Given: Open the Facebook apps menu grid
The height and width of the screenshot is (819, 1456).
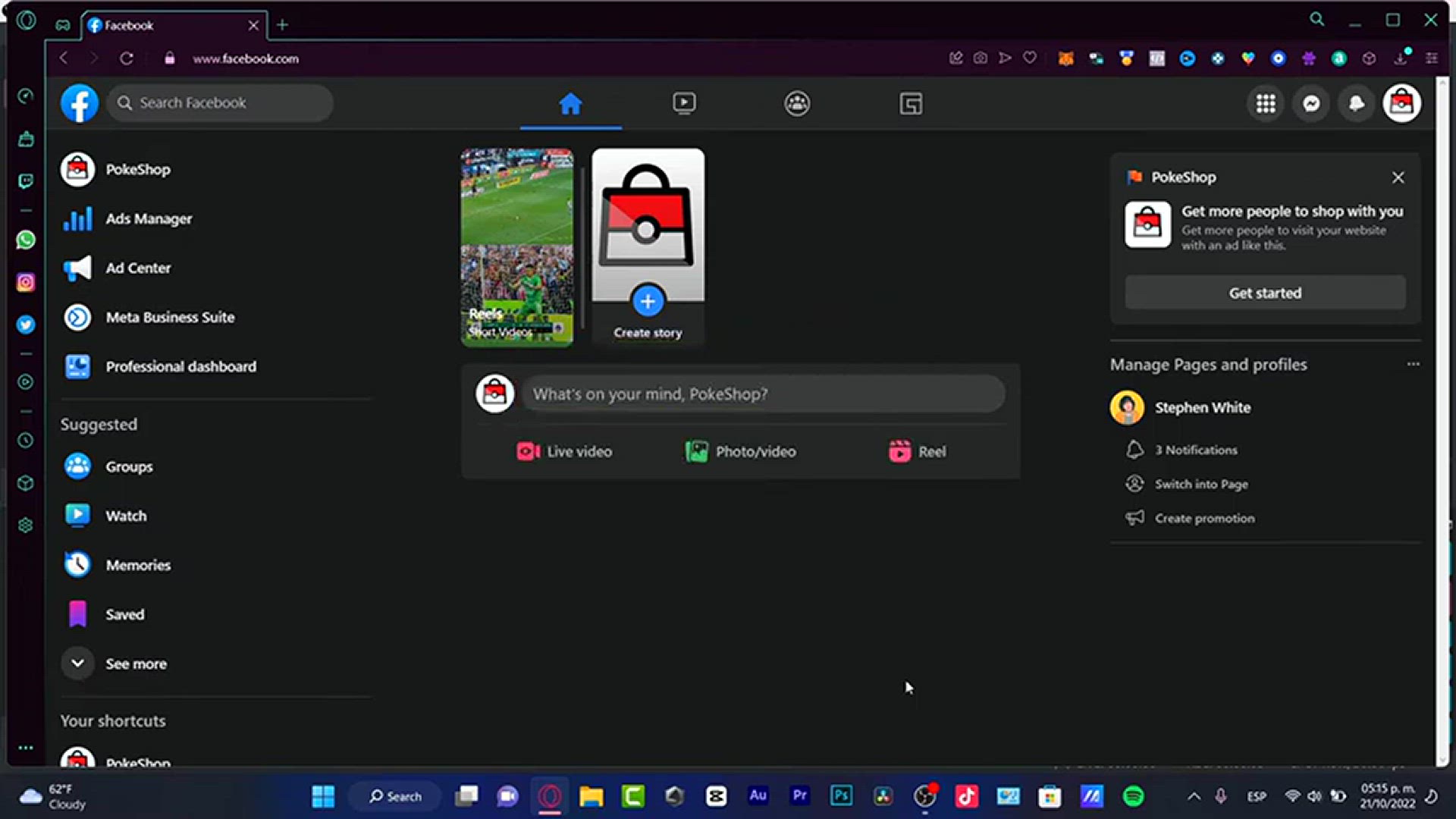Looking at the screenshot, I should 1266,104.
